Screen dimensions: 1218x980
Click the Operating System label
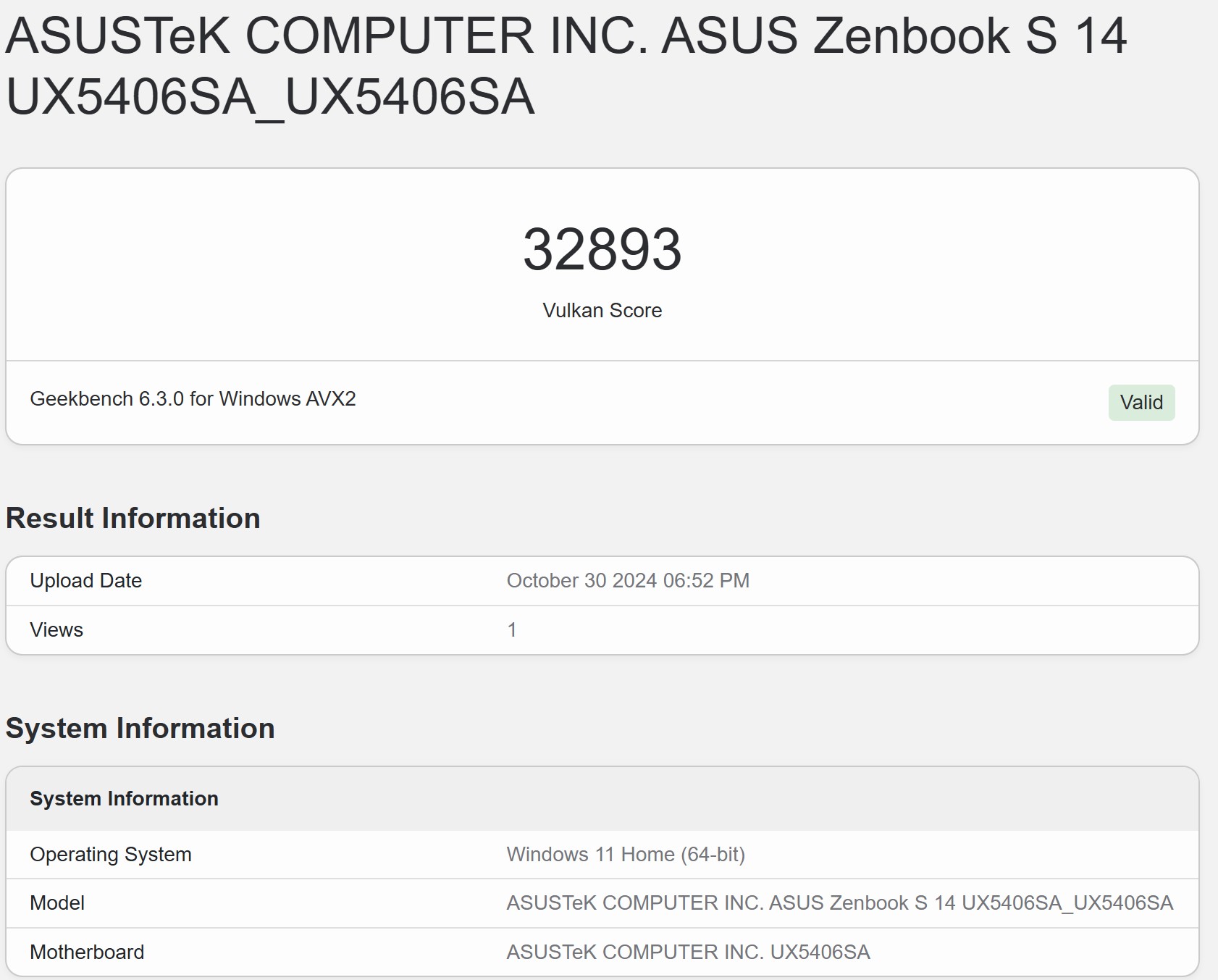coord(110,855)
